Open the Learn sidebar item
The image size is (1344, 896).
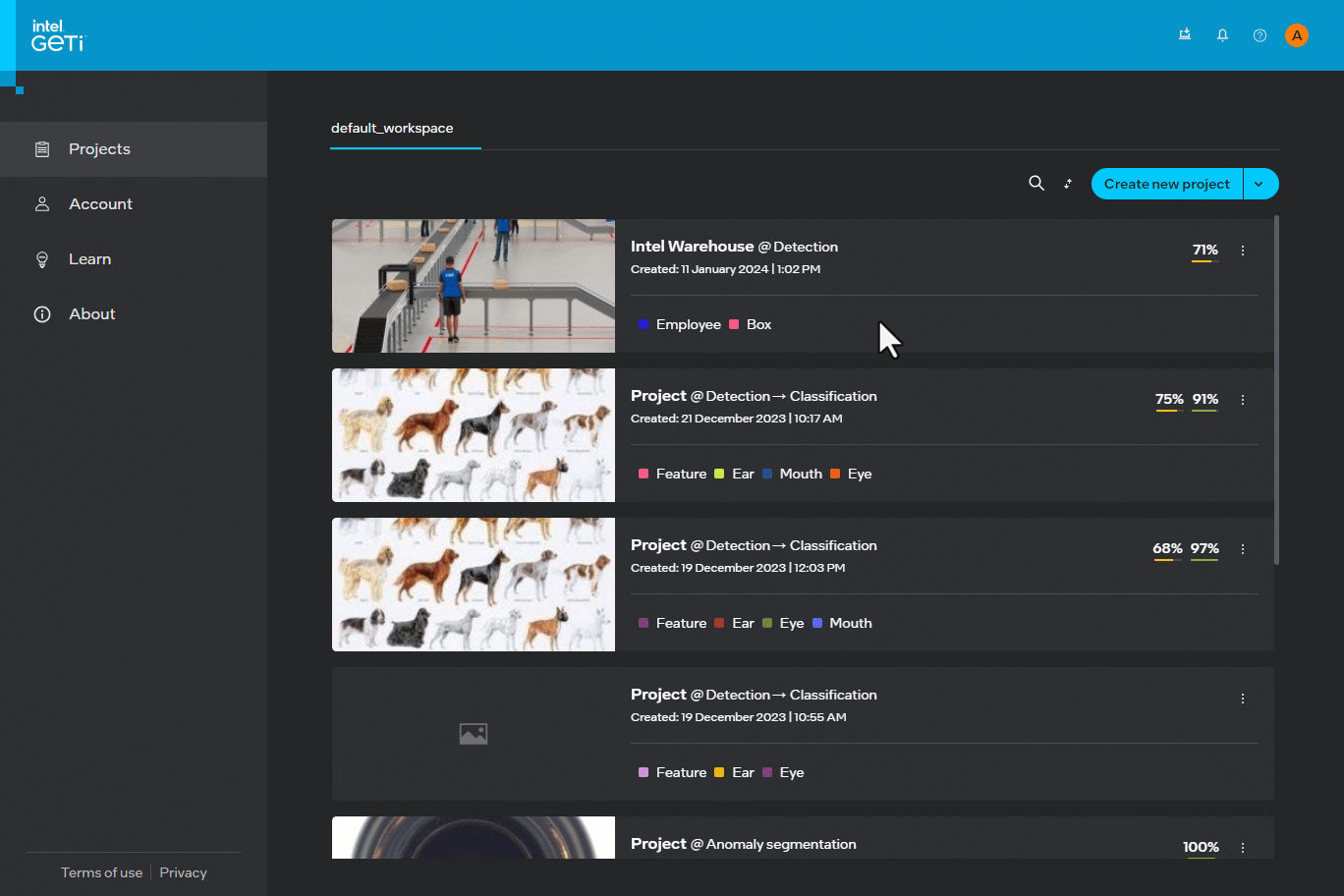(89, 259)
